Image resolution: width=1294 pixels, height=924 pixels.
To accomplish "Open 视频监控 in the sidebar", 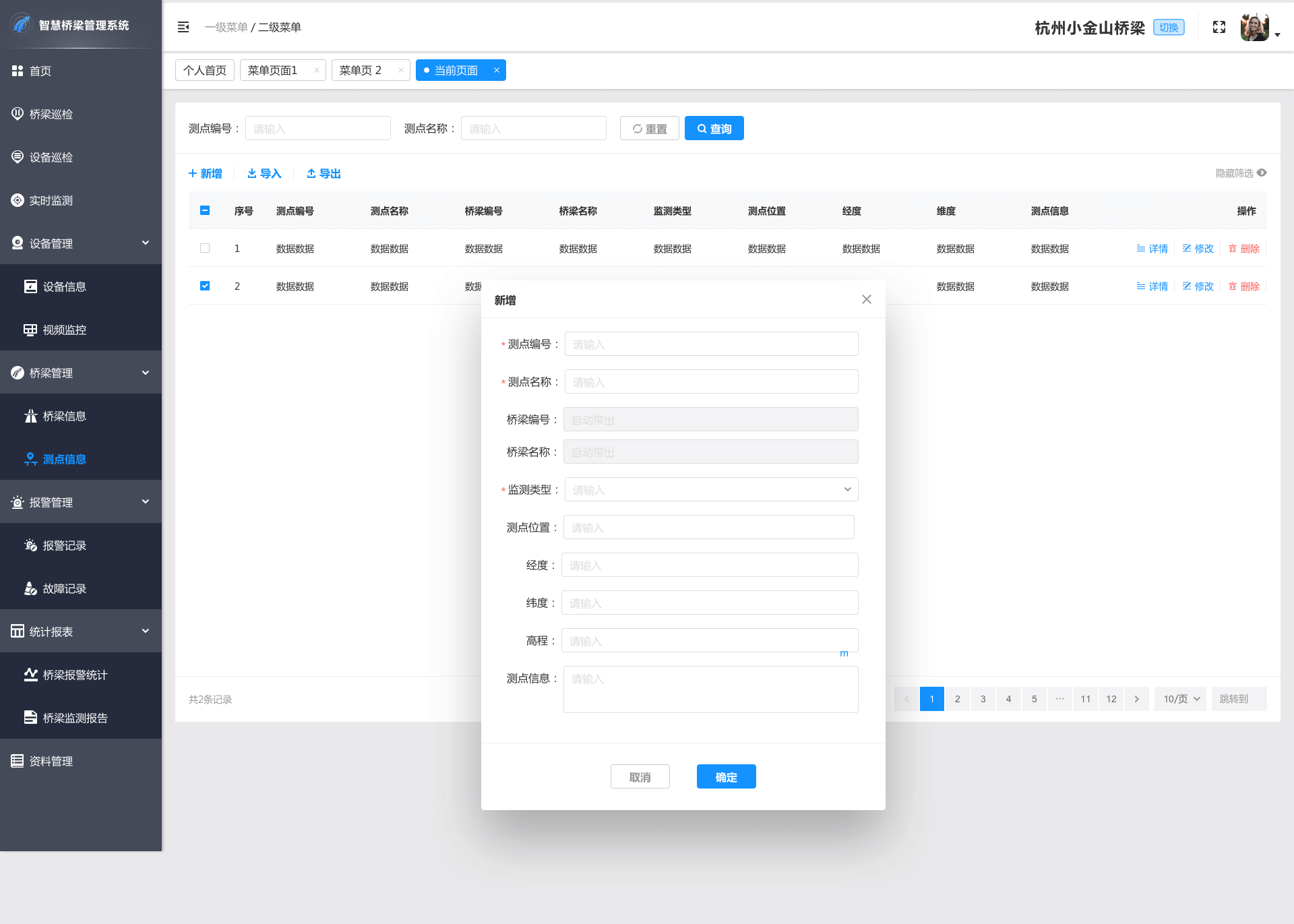I will [65, 330].
